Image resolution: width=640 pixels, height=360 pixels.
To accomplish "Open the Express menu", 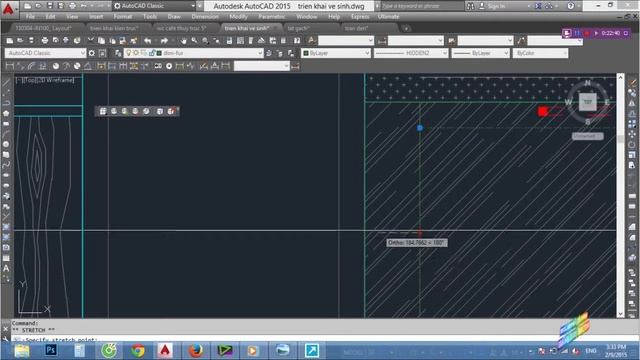I will click(x=360, y=16).
